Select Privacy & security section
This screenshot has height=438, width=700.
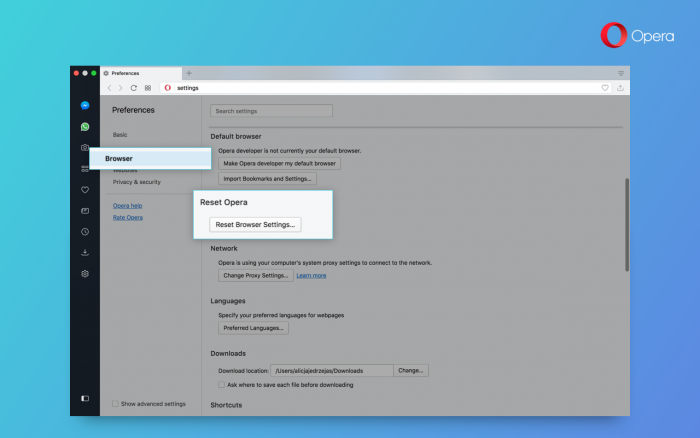click(x=137, y=182)
